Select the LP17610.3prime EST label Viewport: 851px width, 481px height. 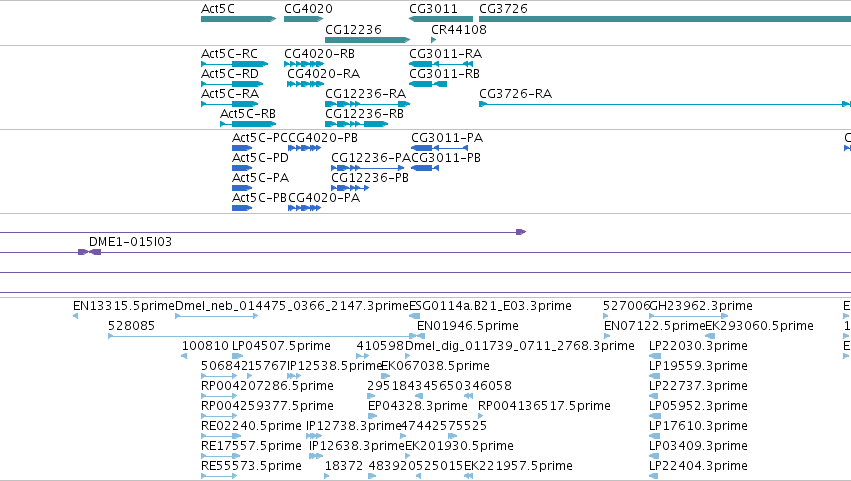(698, 427)
